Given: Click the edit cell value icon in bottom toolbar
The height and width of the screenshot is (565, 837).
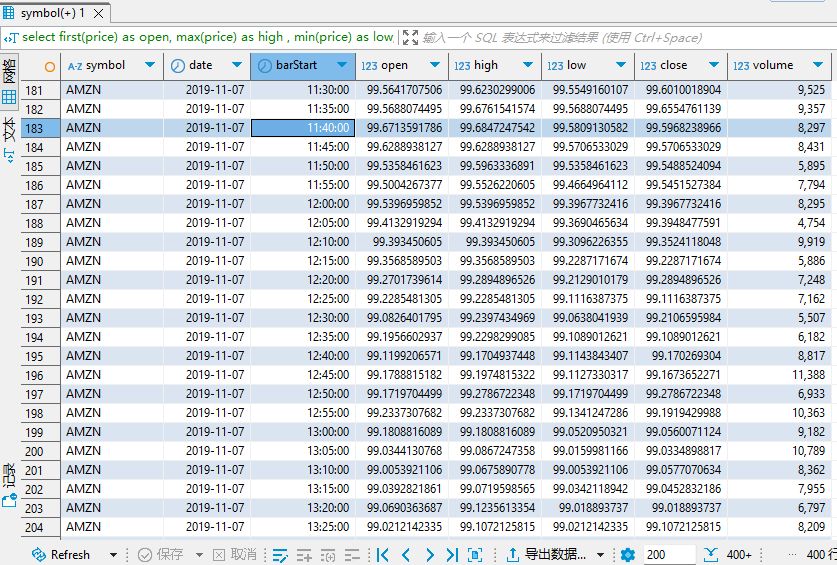Looking at the screenshot, I should 280,554.
